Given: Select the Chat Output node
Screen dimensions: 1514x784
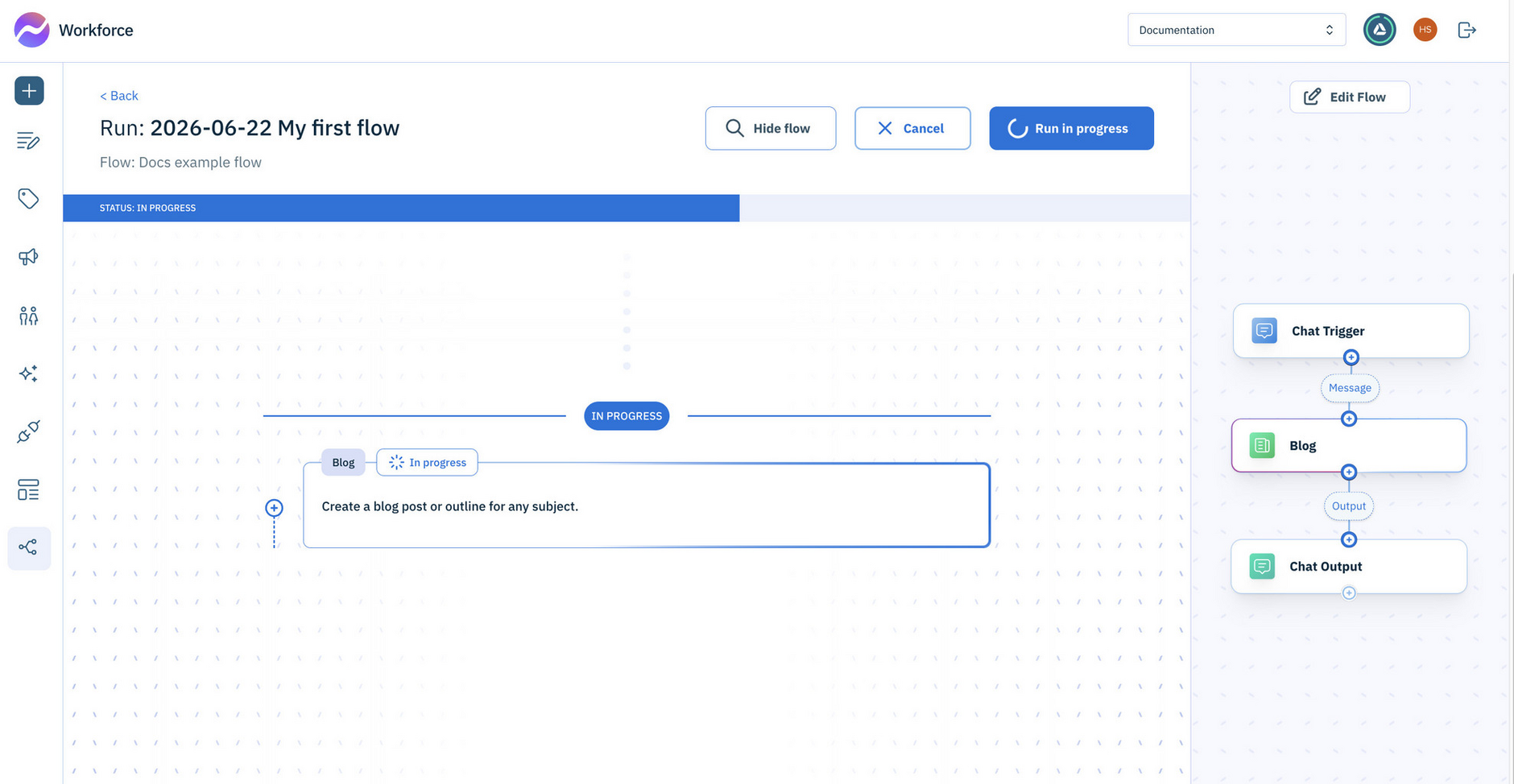Looking at the screenshot, I should [x=1349, y=567].
